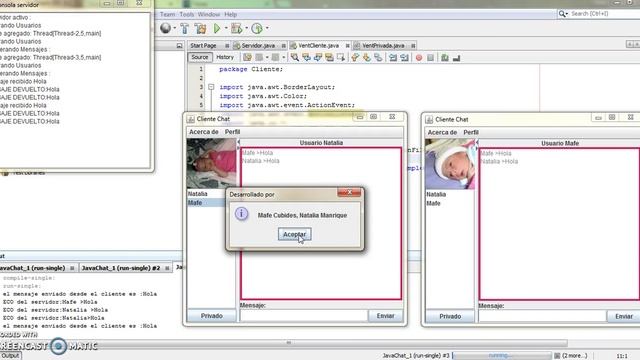This screenshot has width=640, height=360.
Task: Click Aceptar in the Desarrollado por dialog
Action: tap(294, 234)
